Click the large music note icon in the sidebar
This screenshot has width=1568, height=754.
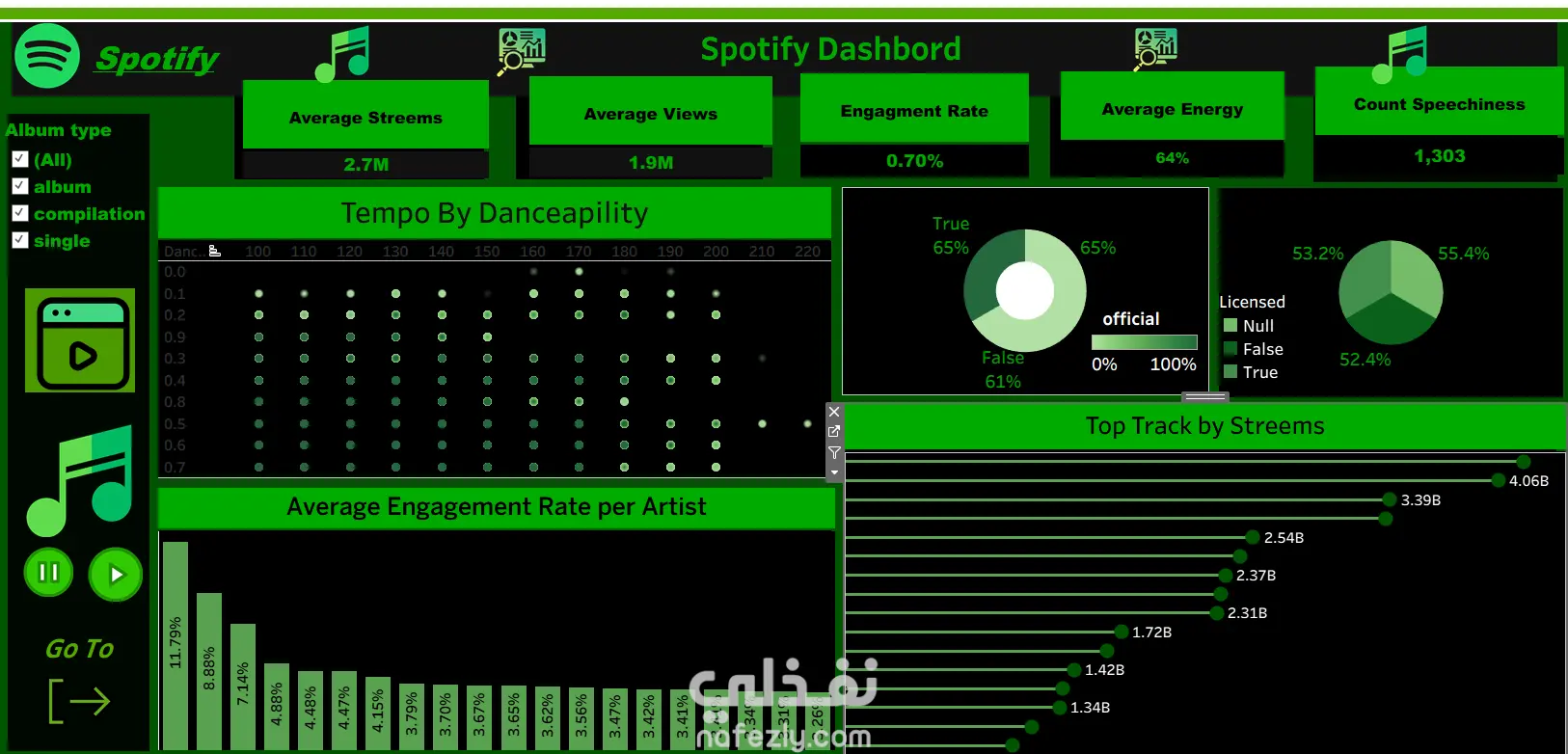click(x=79, y=480)
